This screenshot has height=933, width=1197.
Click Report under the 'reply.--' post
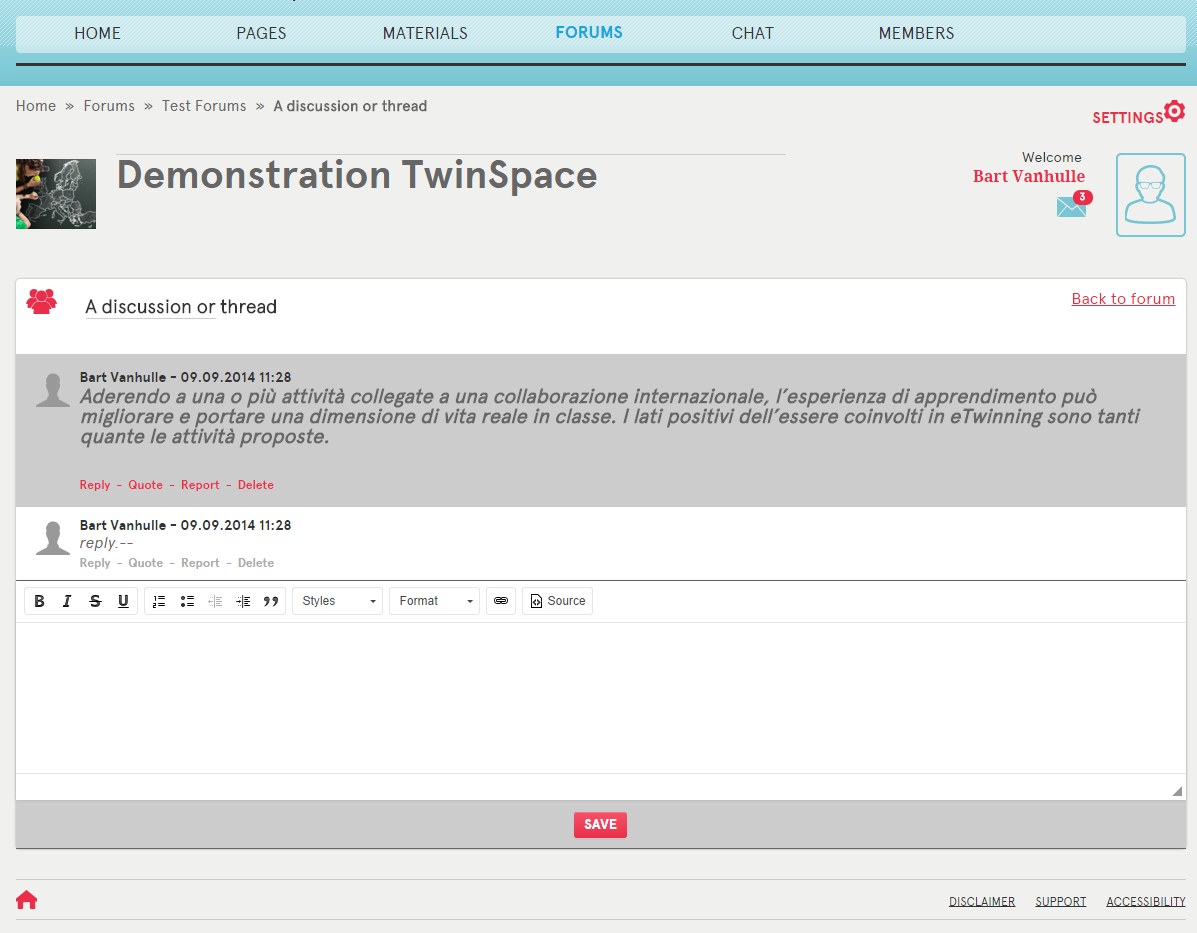(200, 563)
